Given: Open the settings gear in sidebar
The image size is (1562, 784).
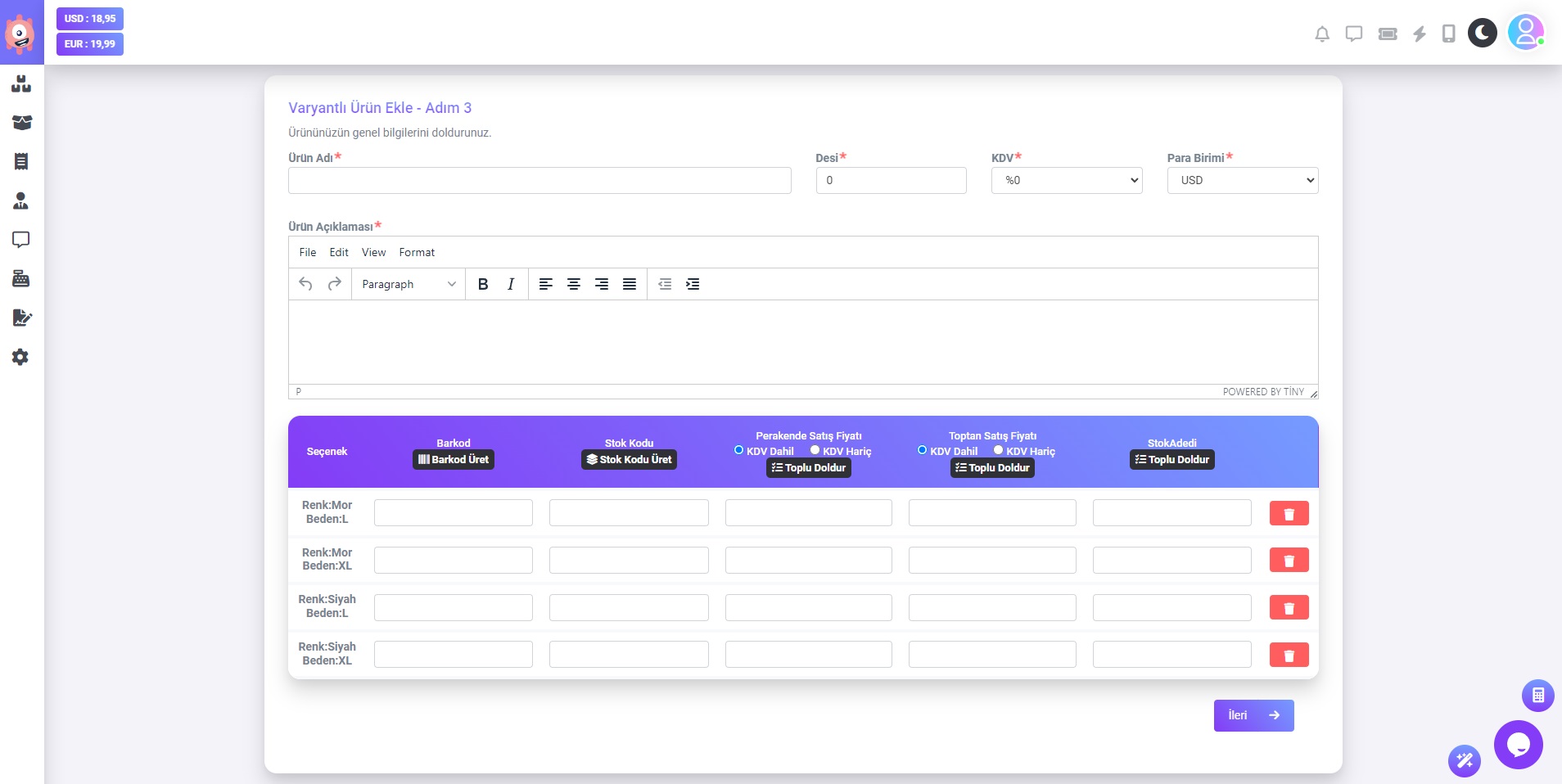Looking at the screenshot, I should point(20,357).
